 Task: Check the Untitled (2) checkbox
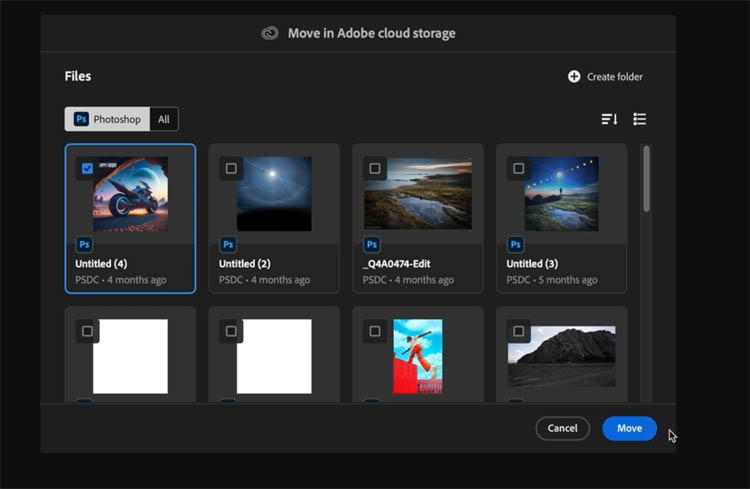[x=231, y=168]
